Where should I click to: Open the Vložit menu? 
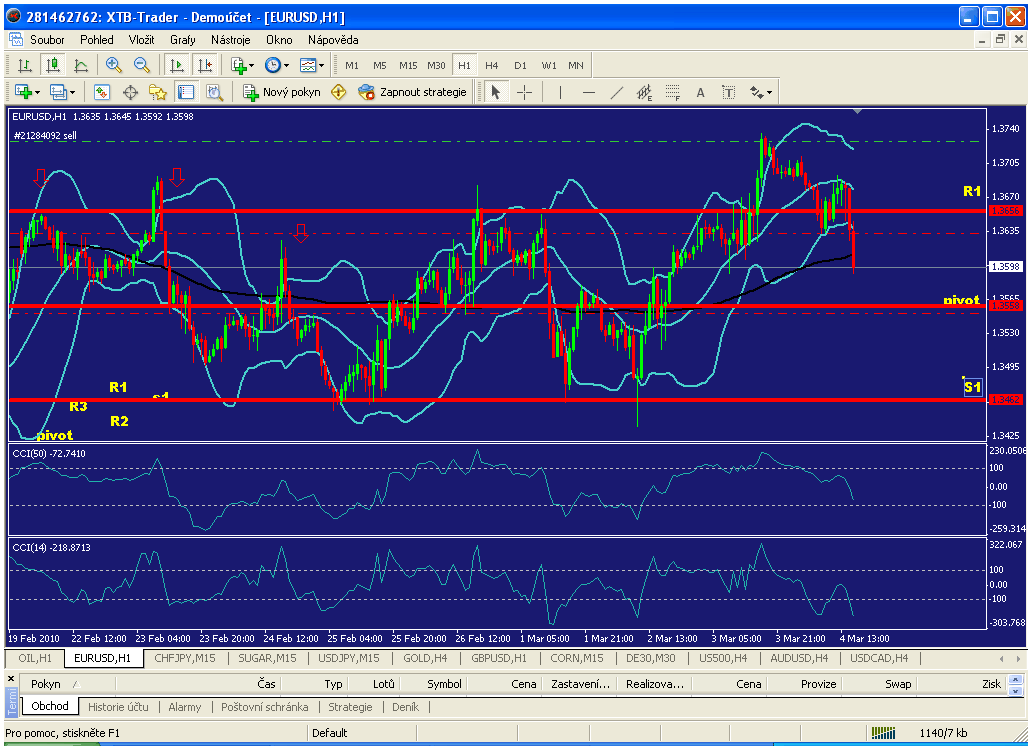click(x=142, y=40)
